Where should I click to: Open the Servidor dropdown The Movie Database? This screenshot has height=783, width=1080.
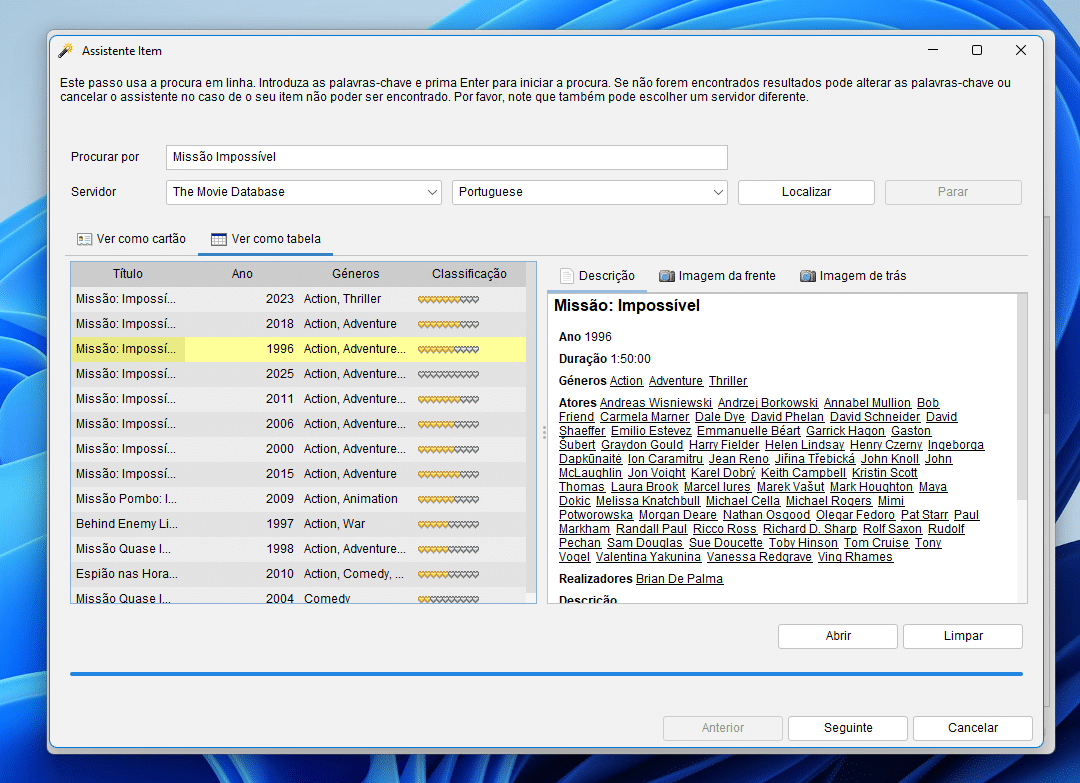(x=304, y=192)
